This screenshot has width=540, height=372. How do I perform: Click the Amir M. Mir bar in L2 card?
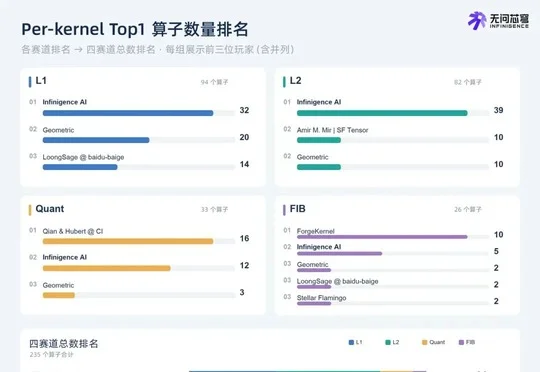319,140
